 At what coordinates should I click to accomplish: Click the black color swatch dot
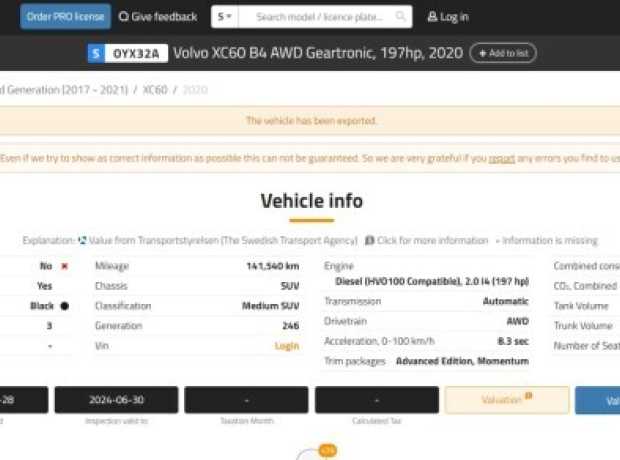pyautogui.click(x=64, y=306)
